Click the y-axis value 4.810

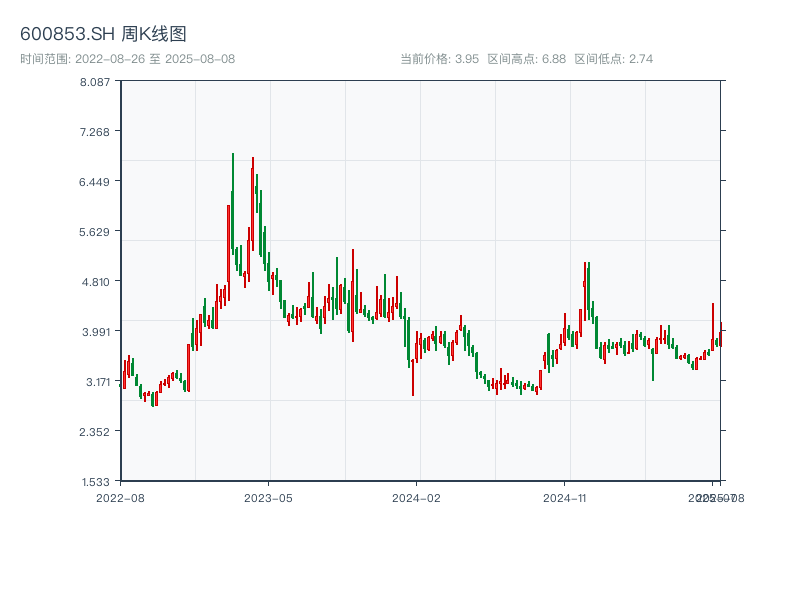coord(95,282)
